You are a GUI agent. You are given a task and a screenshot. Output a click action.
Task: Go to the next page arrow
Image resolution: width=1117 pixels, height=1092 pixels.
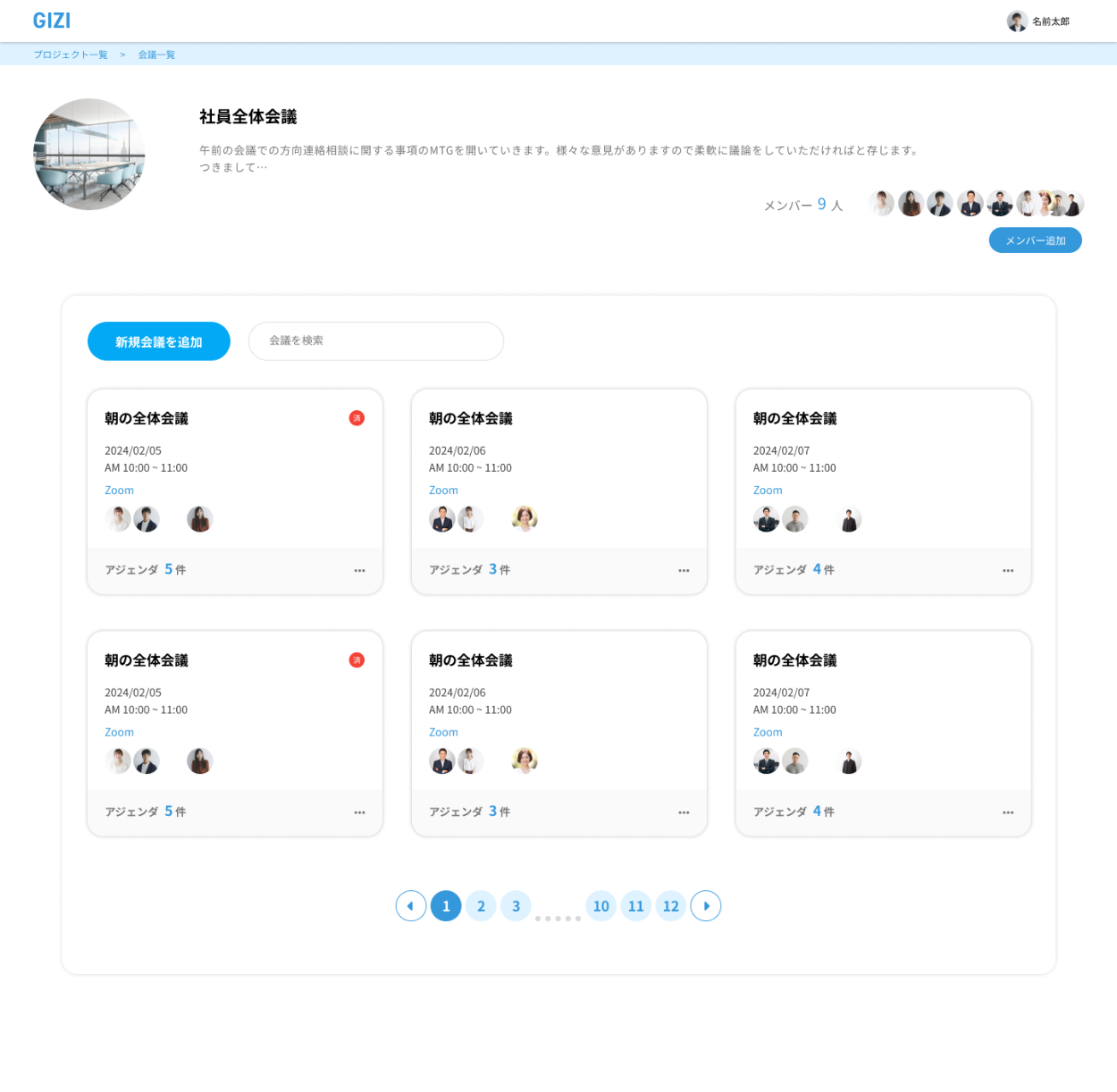click(706, 906)
